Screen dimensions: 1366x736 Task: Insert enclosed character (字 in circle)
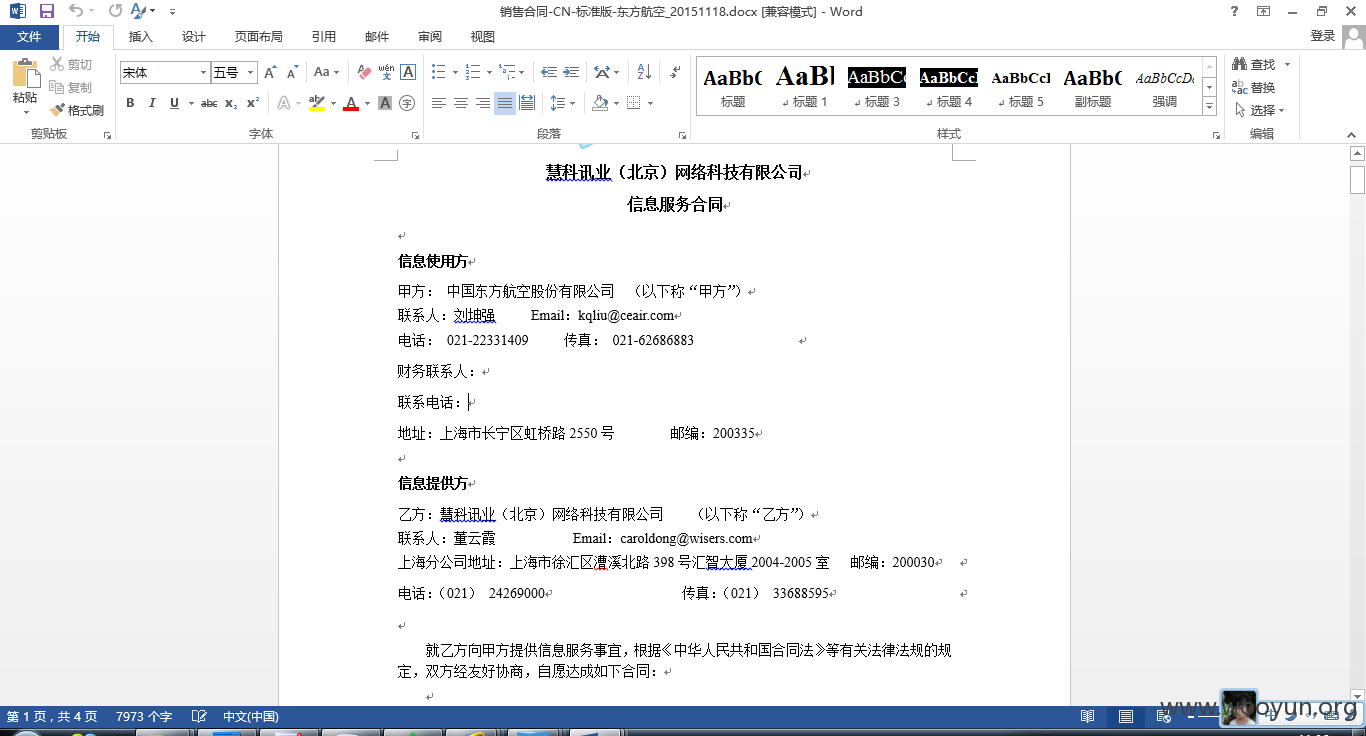click(x=407, y=103)
